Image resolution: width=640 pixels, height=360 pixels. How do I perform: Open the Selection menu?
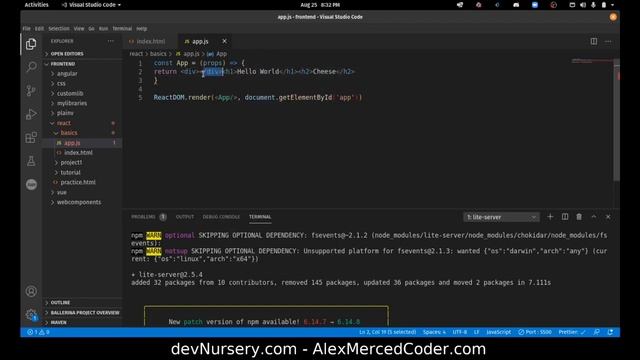tap(59, 29)
